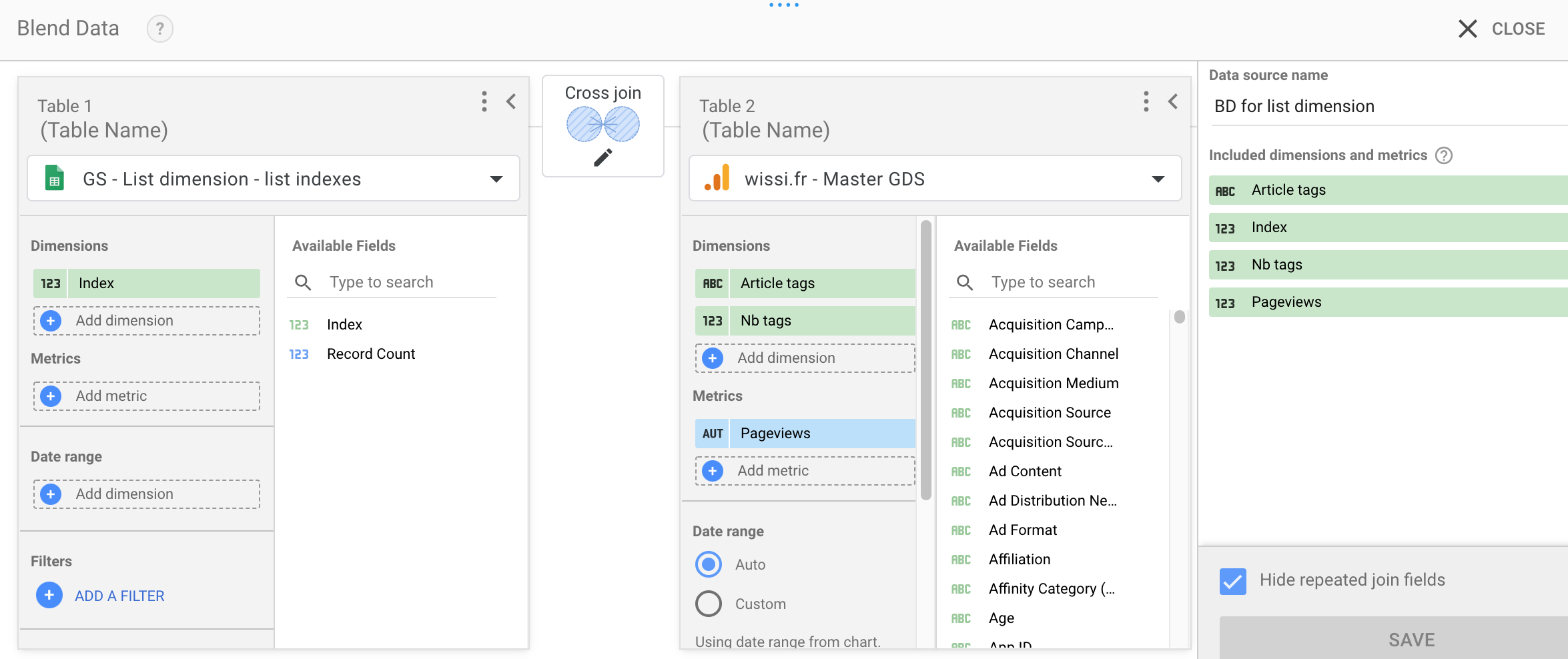Close the Blend Data panel
Image resolution: width=1568 pixels, height=659 pixels.
coord(1501,29)
